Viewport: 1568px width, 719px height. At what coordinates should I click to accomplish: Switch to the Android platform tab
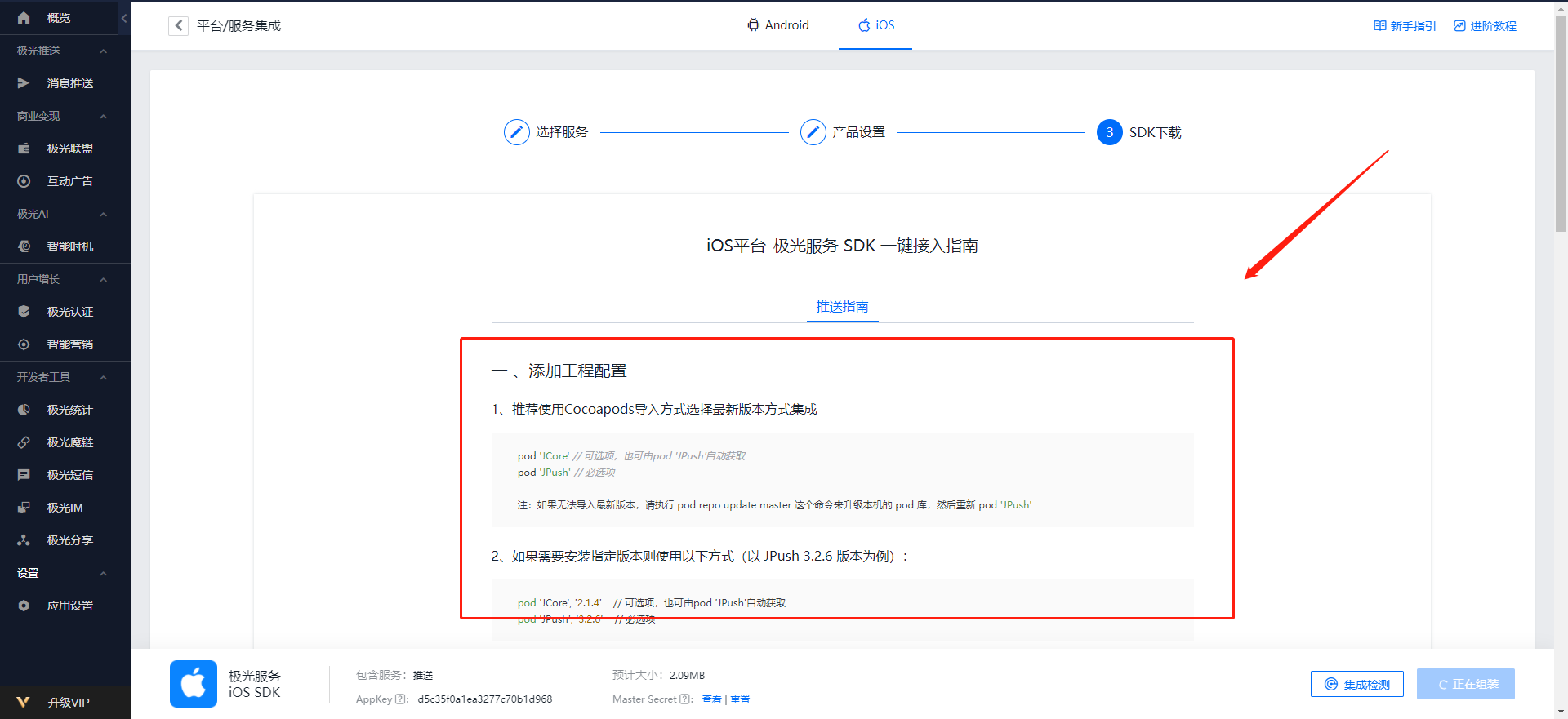(777, 25)
